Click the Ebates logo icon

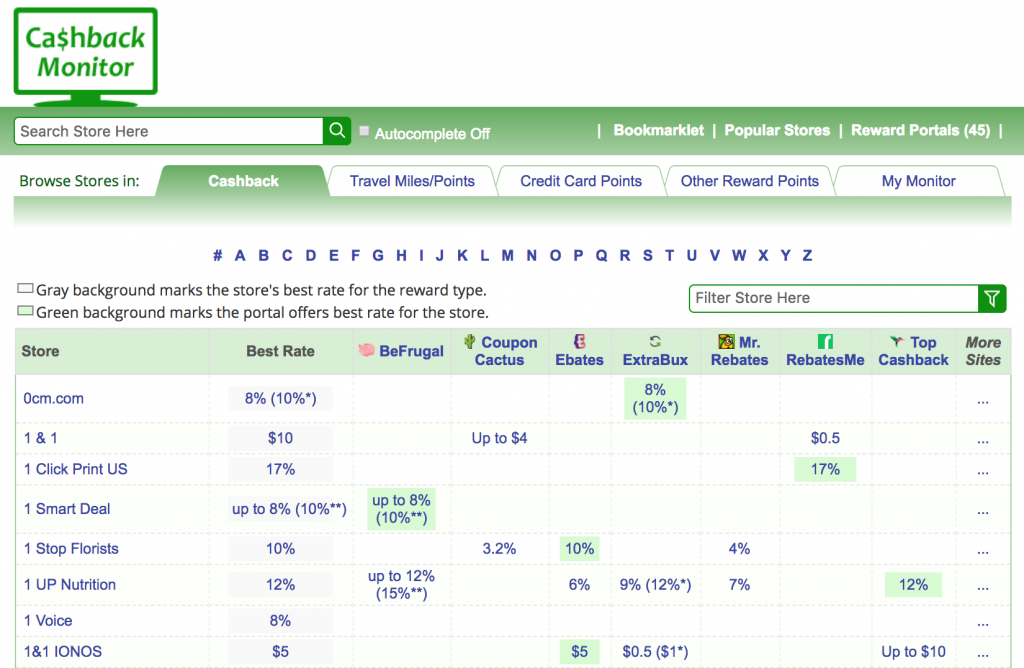coord(579,341)
